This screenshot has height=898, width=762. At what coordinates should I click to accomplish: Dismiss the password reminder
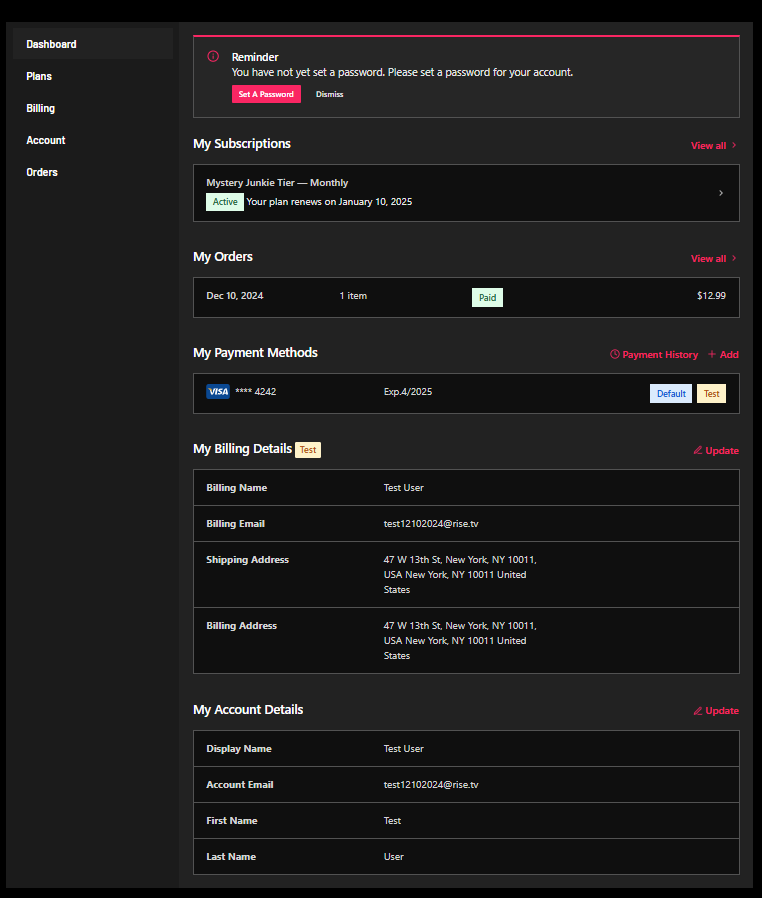(329, 94)
